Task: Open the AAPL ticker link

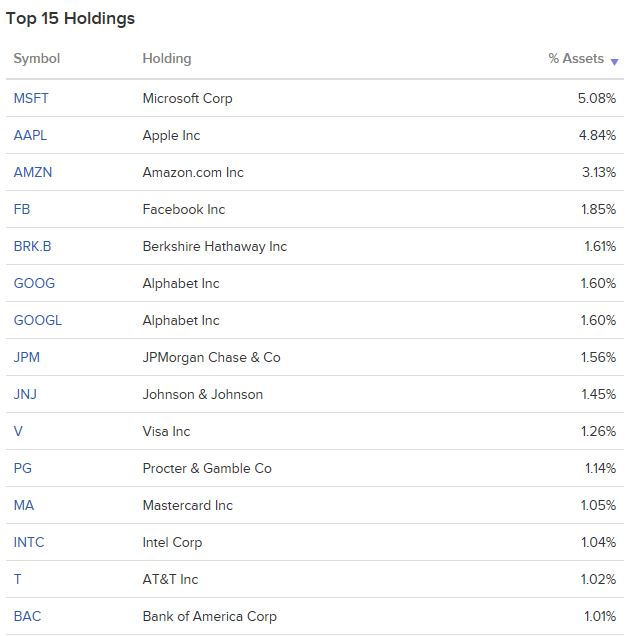Action: [30, 135]
